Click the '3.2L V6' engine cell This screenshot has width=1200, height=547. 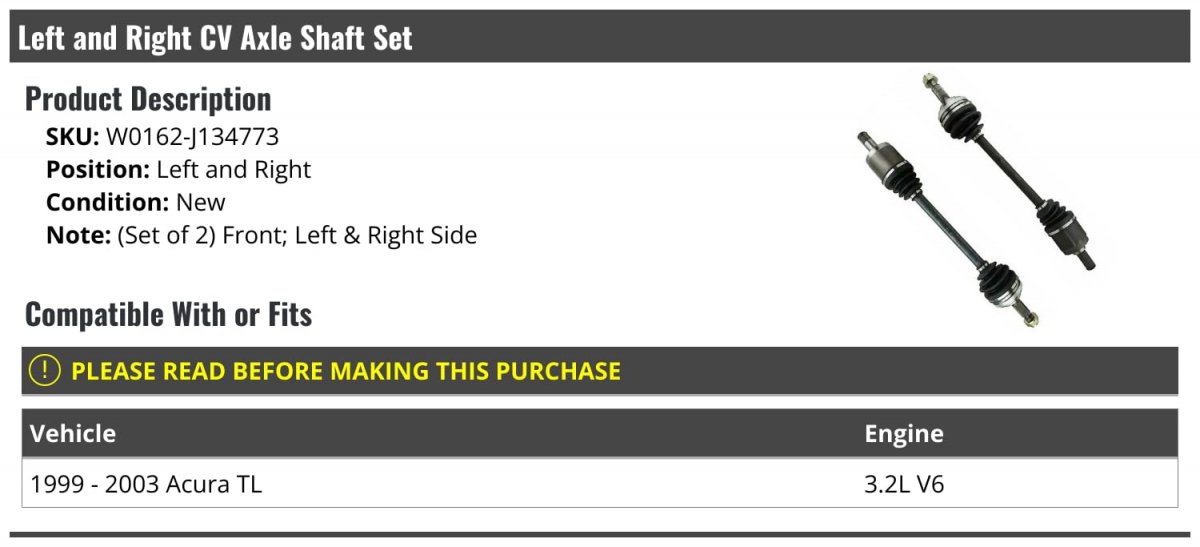coord(904,485)
